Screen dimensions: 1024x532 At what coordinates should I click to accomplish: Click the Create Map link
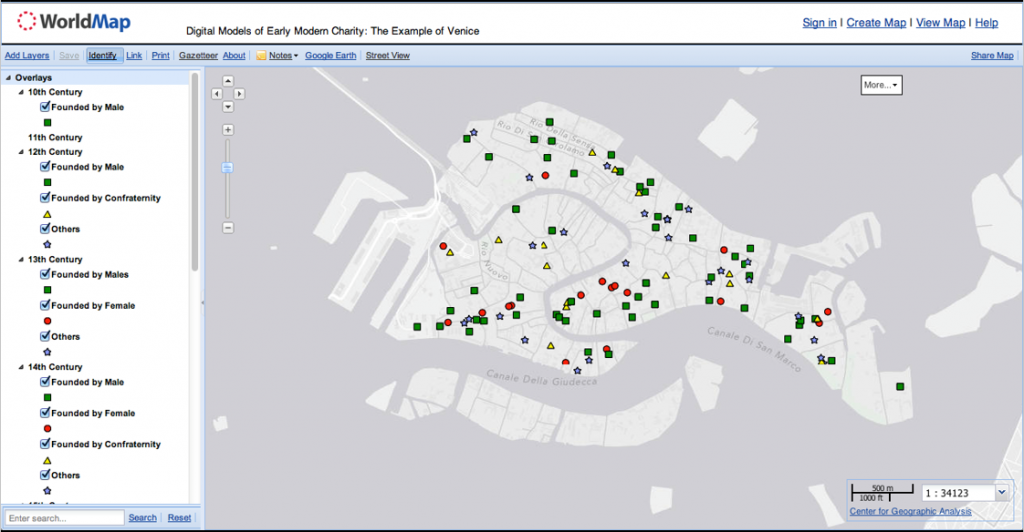pyautogui.click(x=876, y=23)
